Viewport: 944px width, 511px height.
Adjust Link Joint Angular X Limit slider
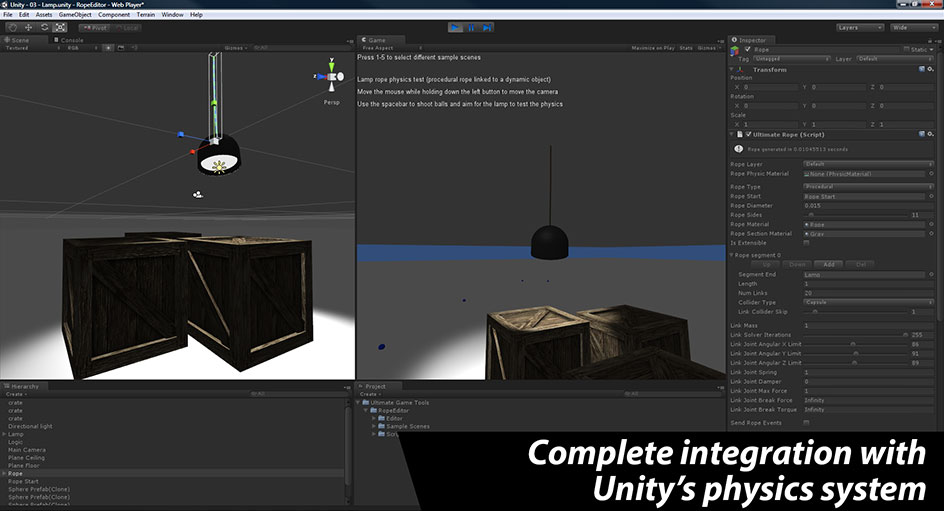pos(856,344)
